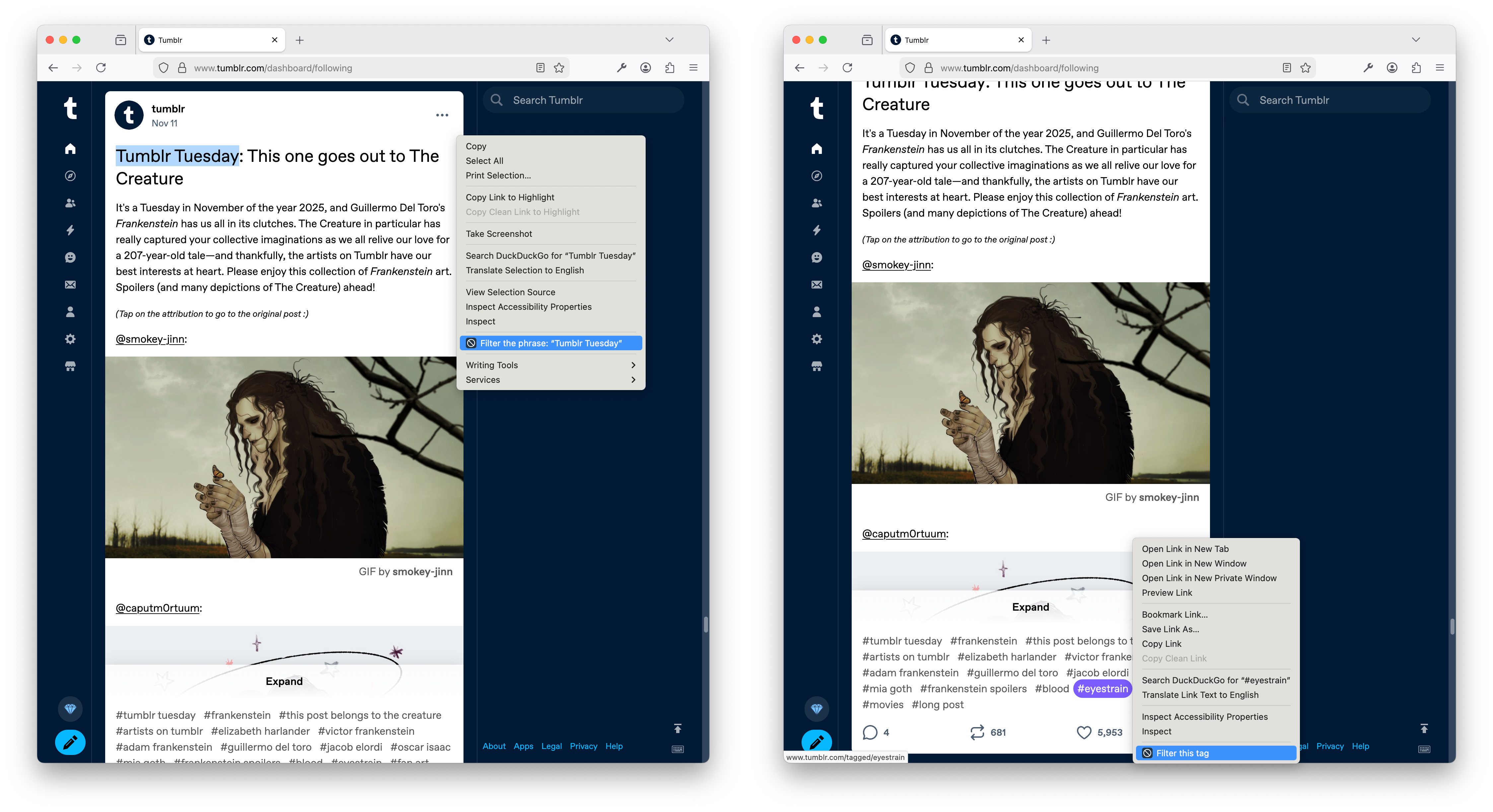The image size is (1493, 812).
Task: Open the Activity lightning bolt in the right window's sidebar
Action: tap(817, 230)
